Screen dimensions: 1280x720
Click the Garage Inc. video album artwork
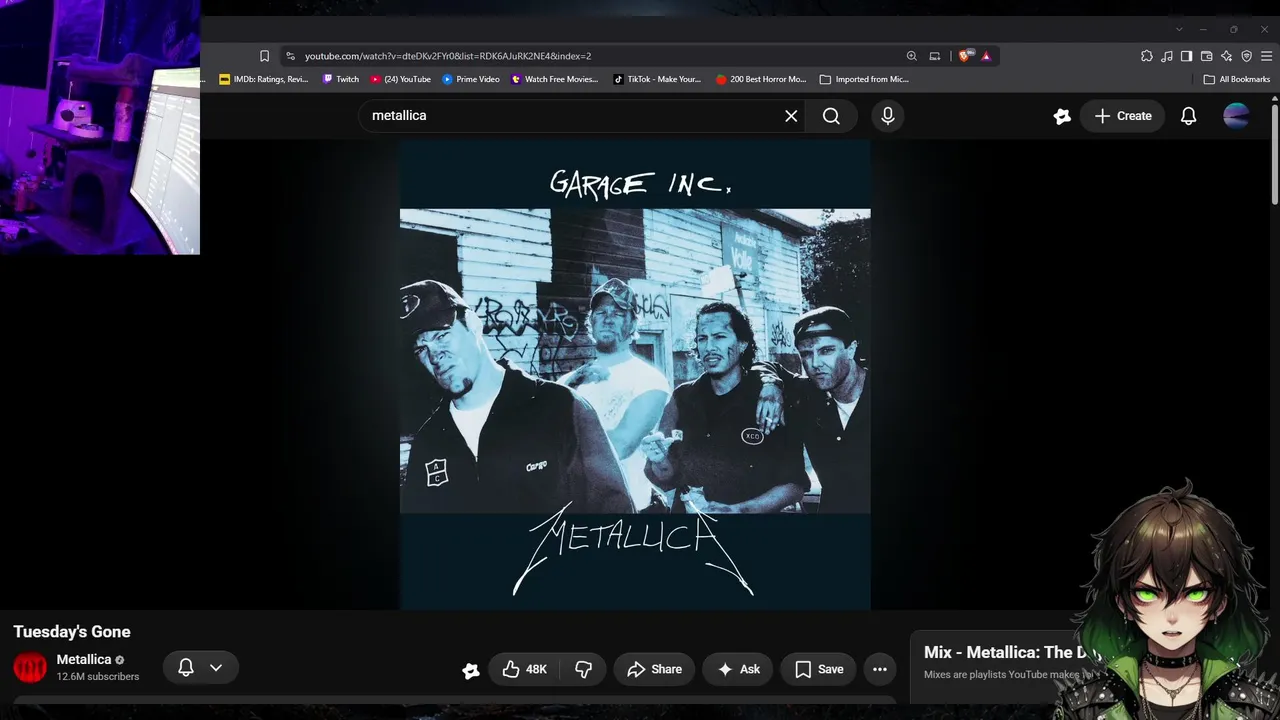coord(635,375)
